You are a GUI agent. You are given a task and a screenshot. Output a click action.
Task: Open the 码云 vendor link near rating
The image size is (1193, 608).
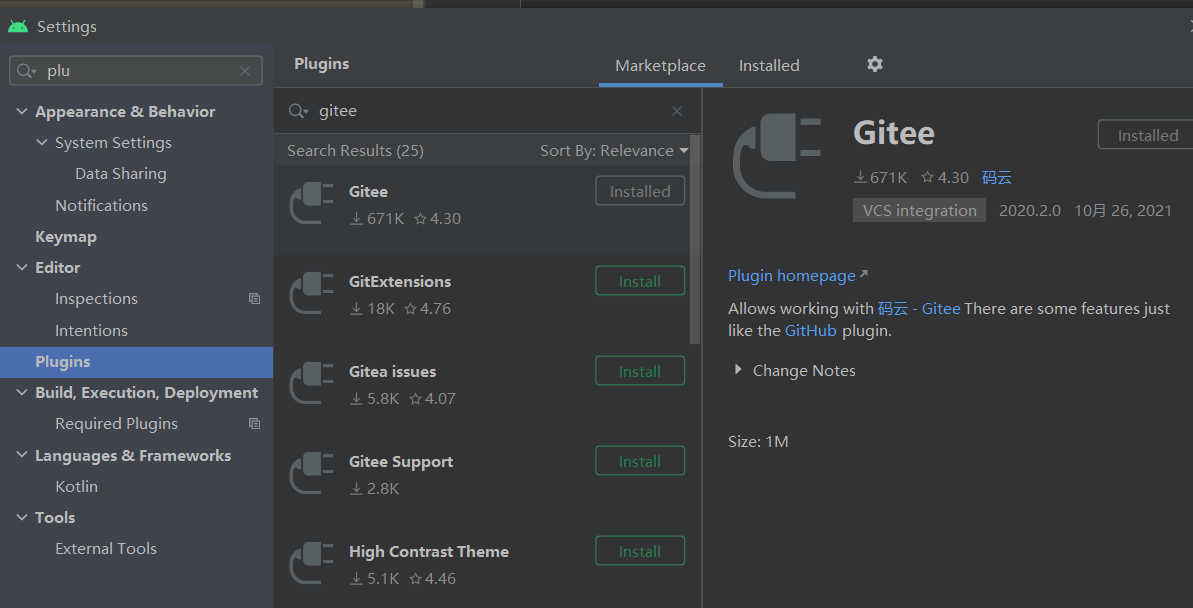pos(996,177)
